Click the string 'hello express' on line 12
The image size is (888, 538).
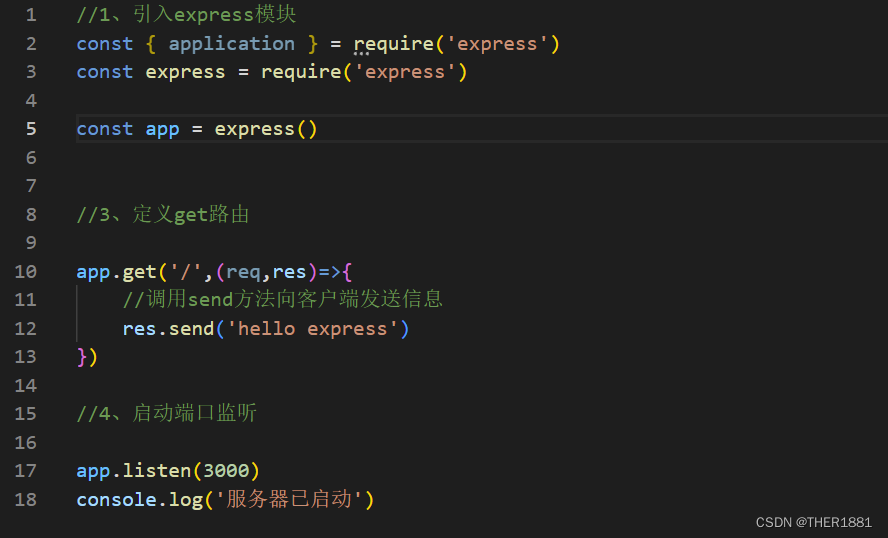click(x=313, y=329)
